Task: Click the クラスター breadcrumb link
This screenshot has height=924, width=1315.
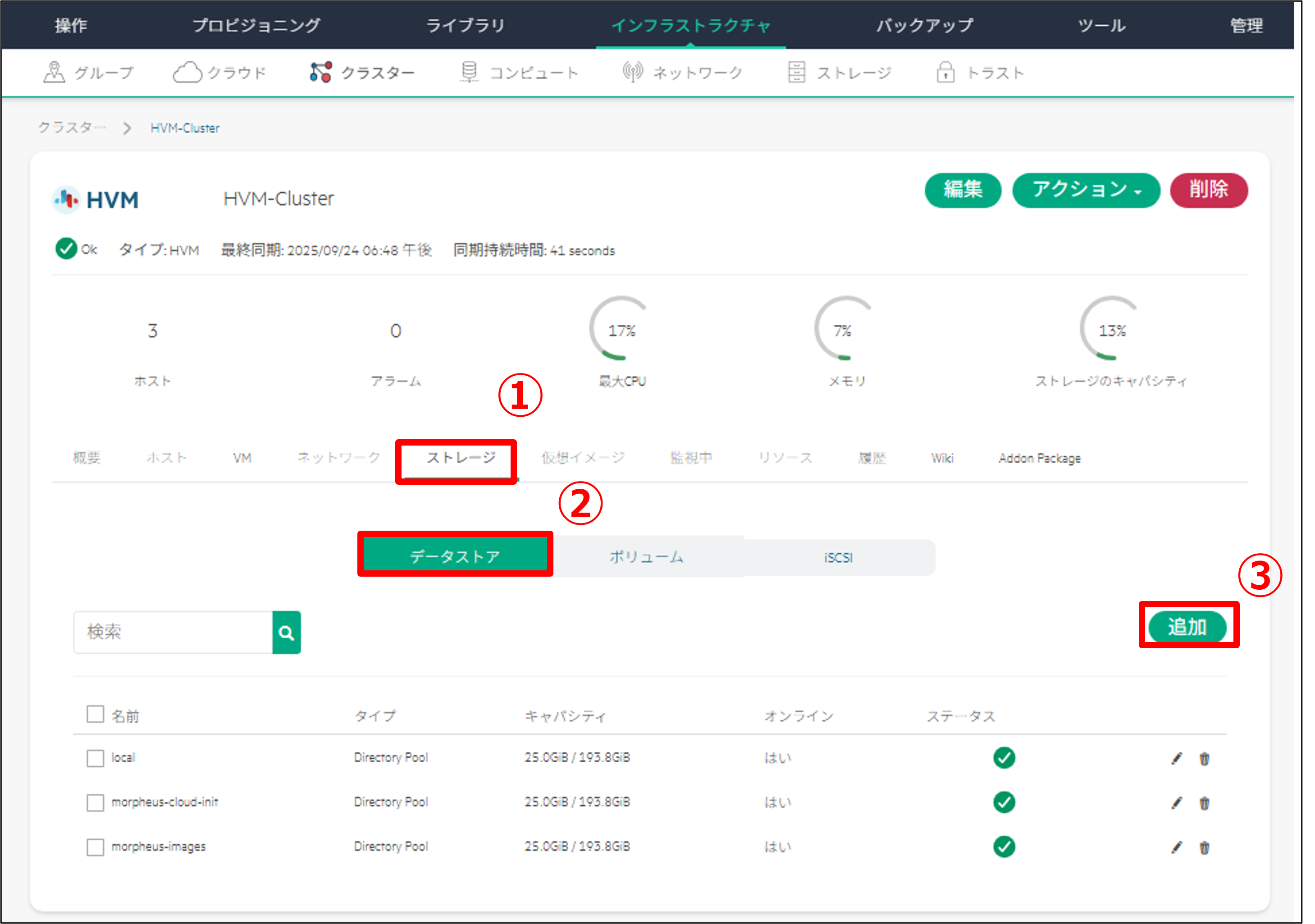Action: click(x=72, y=127)
